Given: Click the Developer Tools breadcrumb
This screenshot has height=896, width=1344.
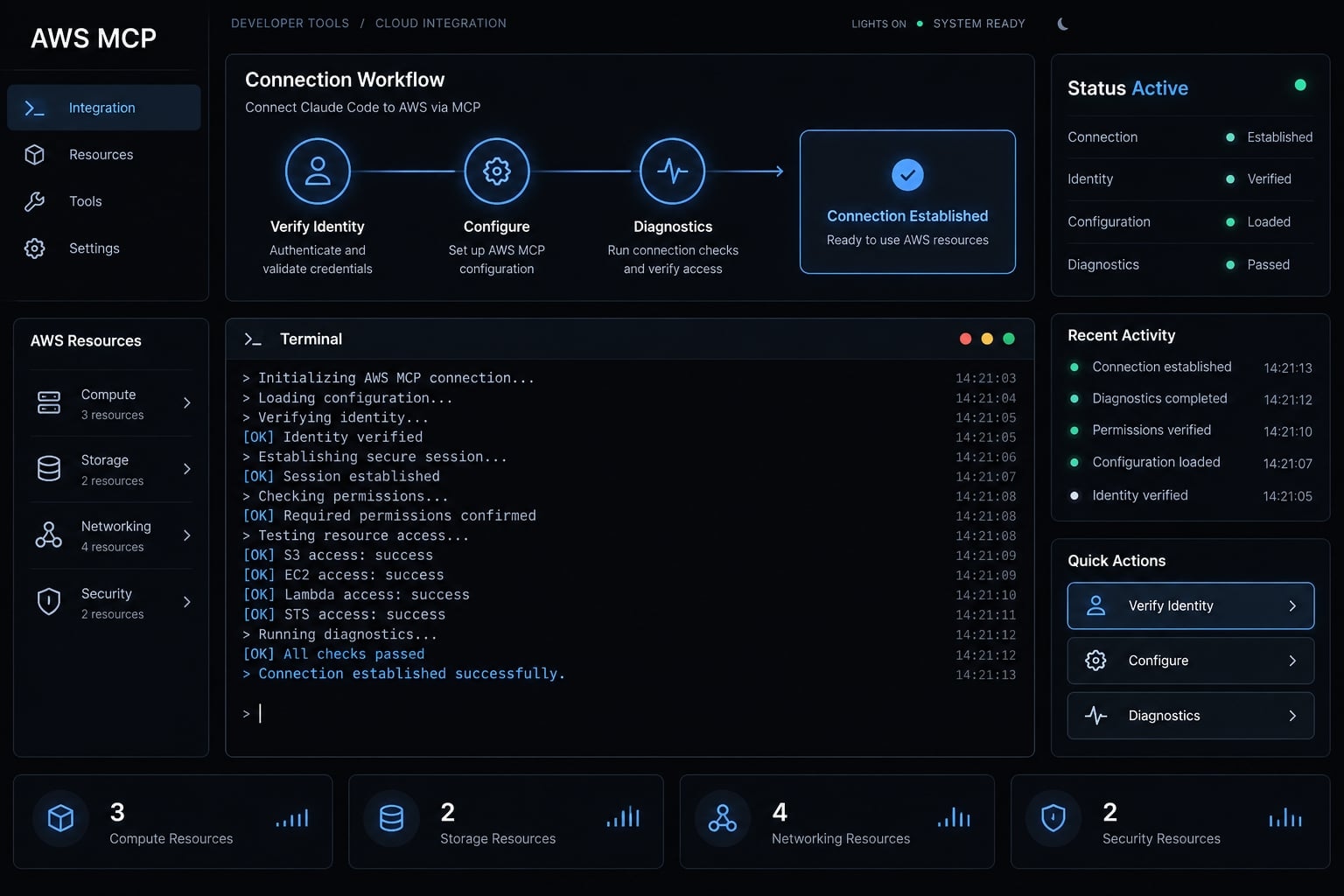Looking at the screenshot, I should click(x=290, y=24).
